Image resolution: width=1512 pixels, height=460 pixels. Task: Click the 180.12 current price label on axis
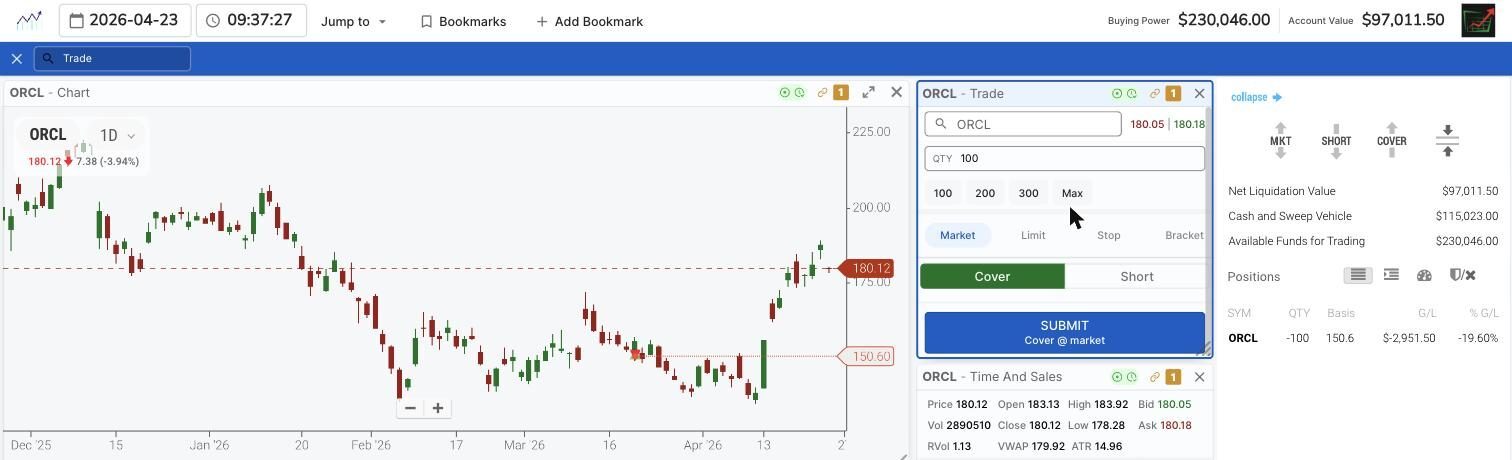(868, 268)
